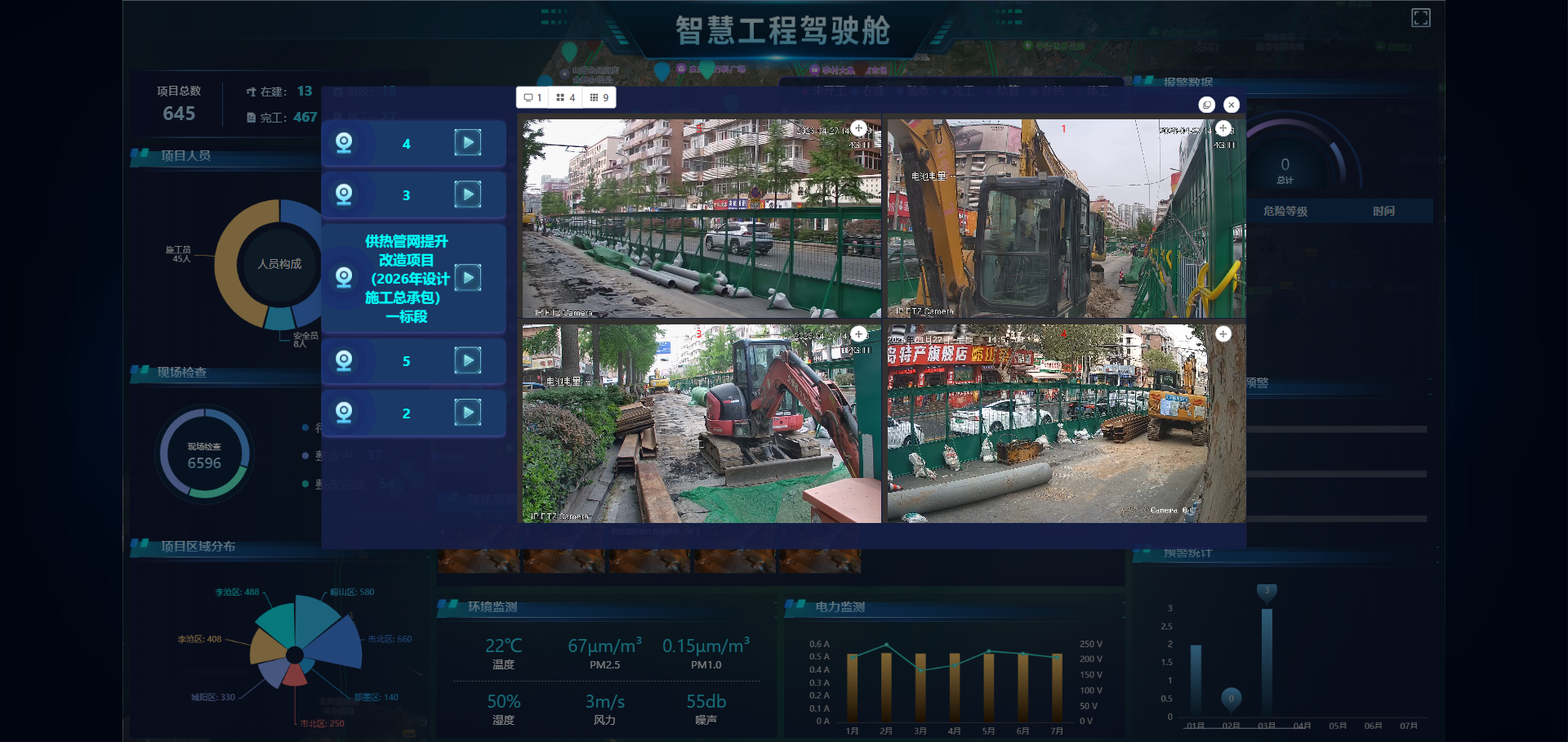Switch to the 9-grid video layout
This screenshot has height=742, width=1568.
click(x=599, y=98)
